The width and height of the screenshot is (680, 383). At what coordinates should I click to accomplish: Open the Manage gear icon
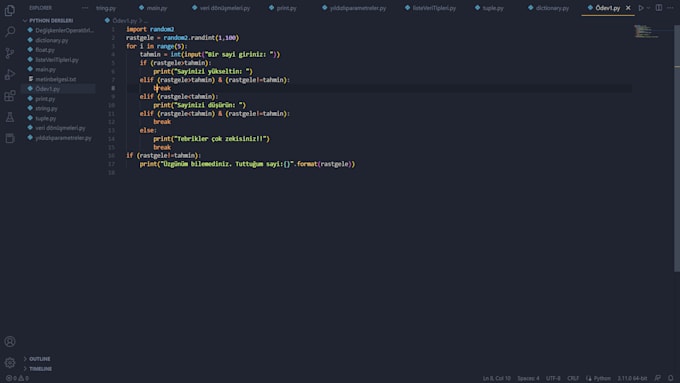10,363
